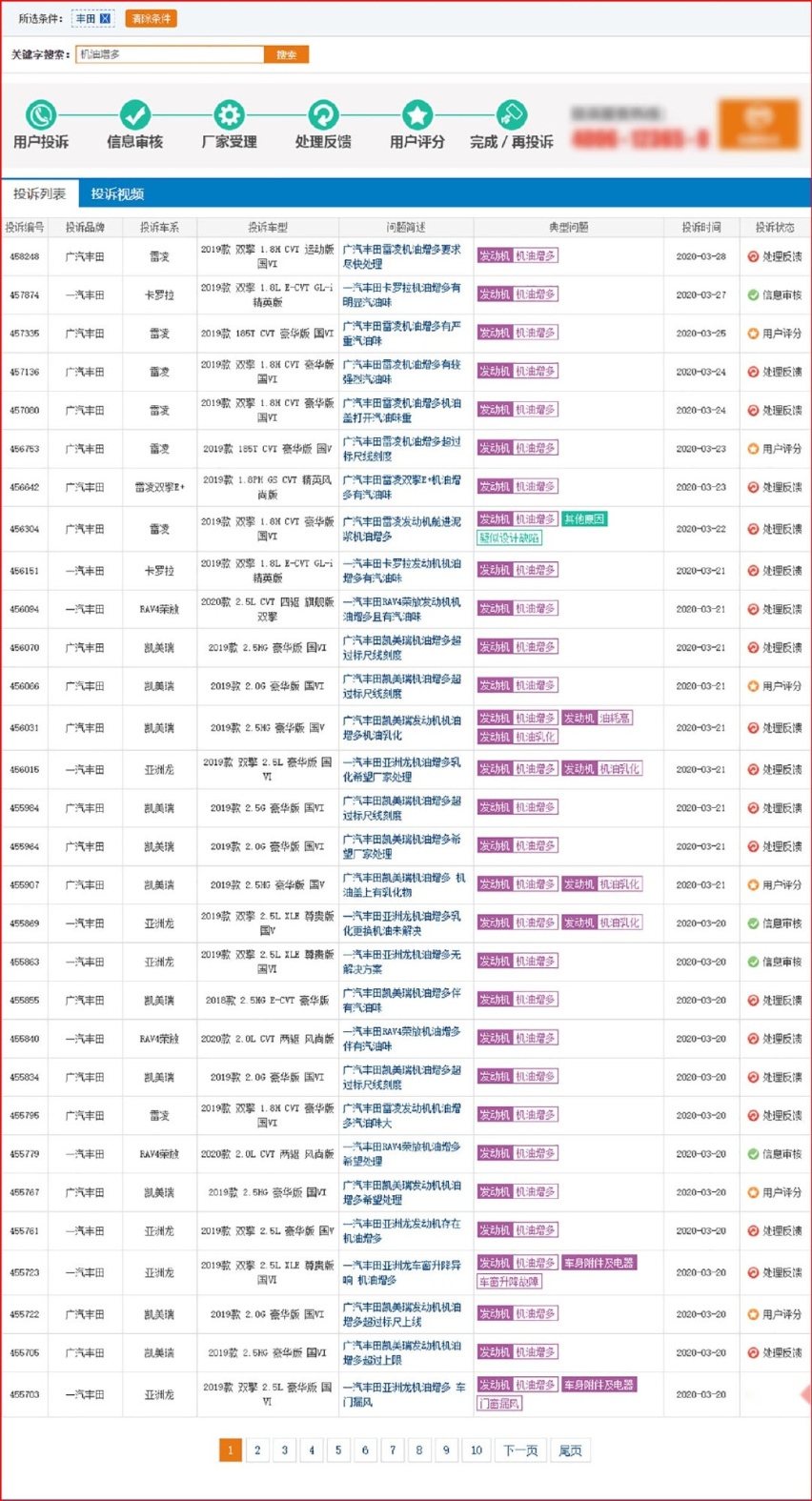812x1501 pixels.
Task: Click the 信息审核 status icon in row 455869
Action: pos(753,923)
